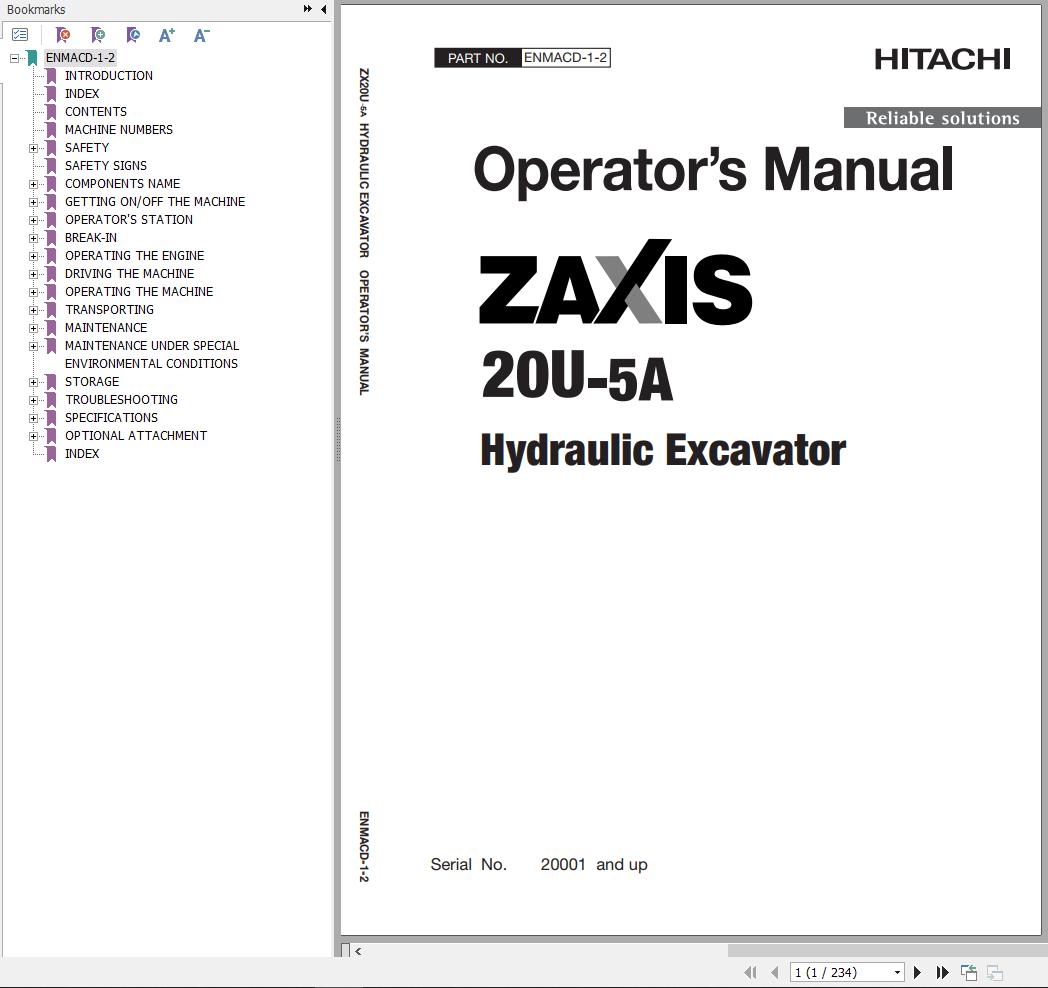Open the first INDEX bookmark below INTRODUCTION
This screenshot has width=1048, height=988.
(82, 94)
